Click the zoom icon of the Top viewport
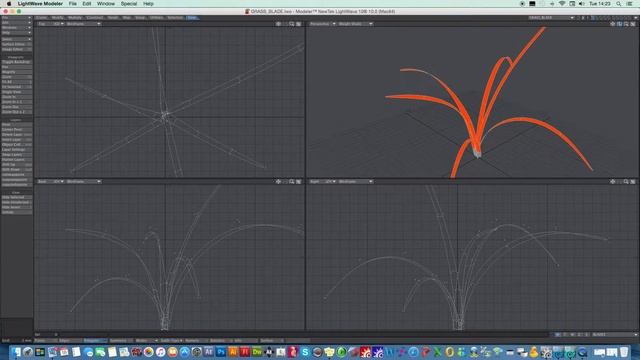The height and width of the screenshot is (360, 640). tap(292, 24)
